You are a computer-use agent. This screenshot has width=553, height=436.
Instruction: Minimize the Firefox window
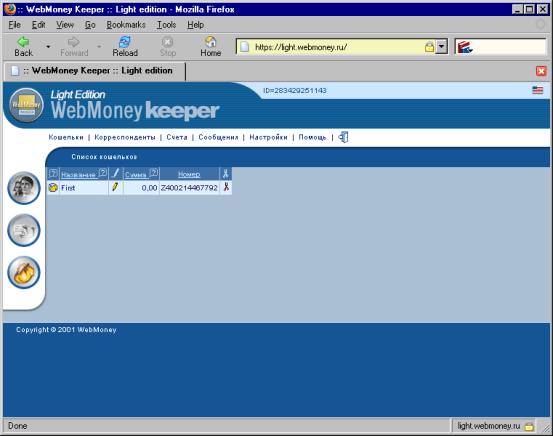[517, 9]
